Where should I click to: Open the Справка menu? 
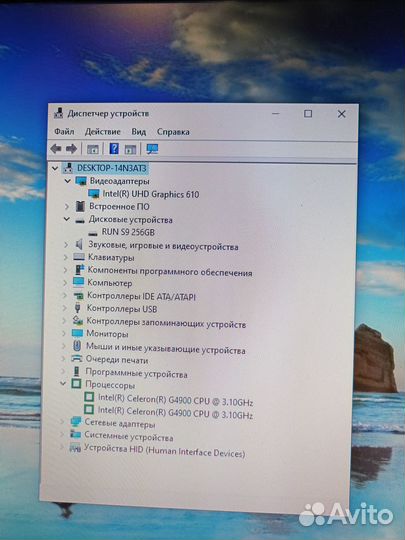(173, 132)
